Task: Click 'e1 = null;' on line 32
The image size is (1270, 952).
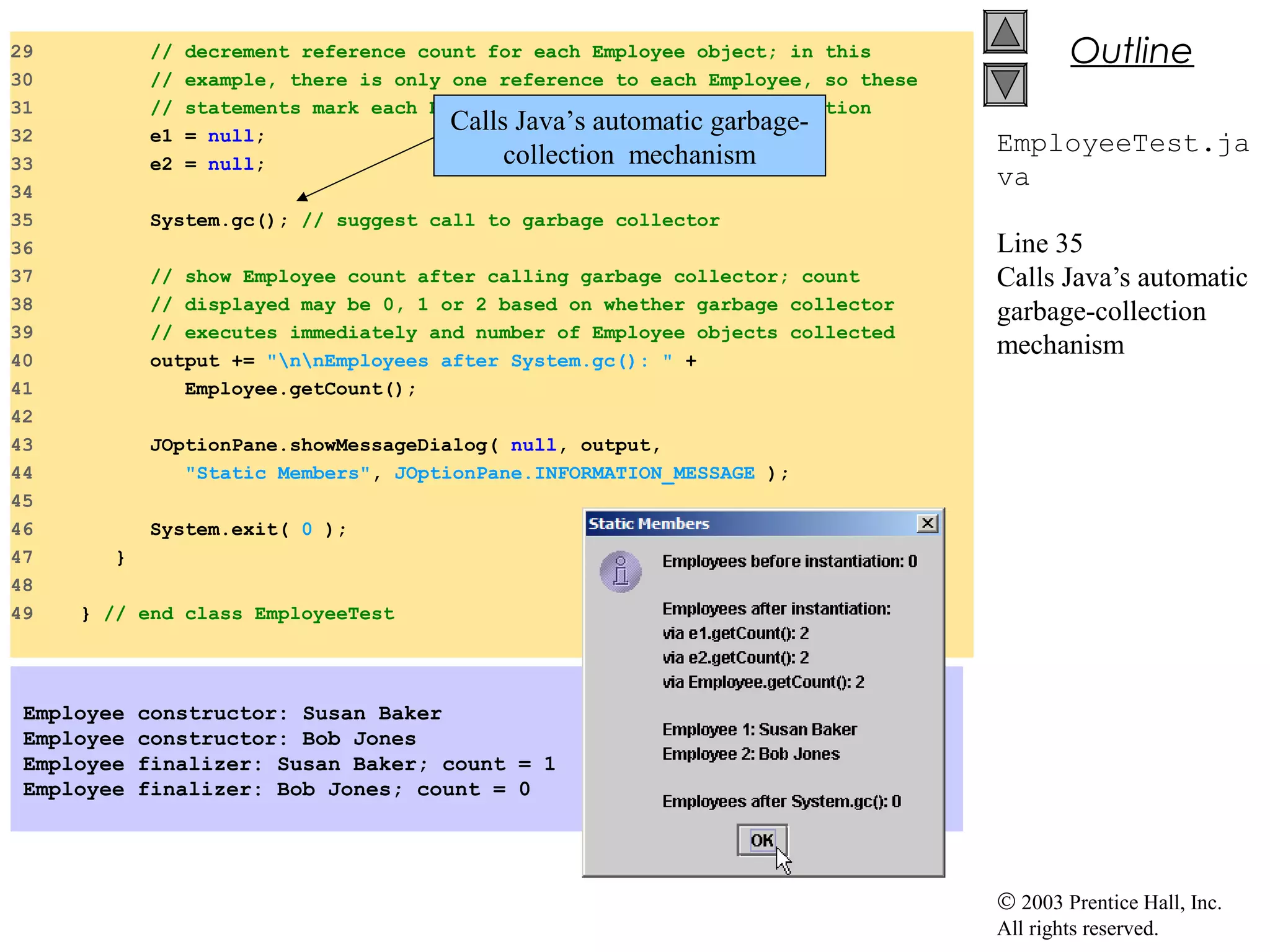Action: click(x=207, y=136)
